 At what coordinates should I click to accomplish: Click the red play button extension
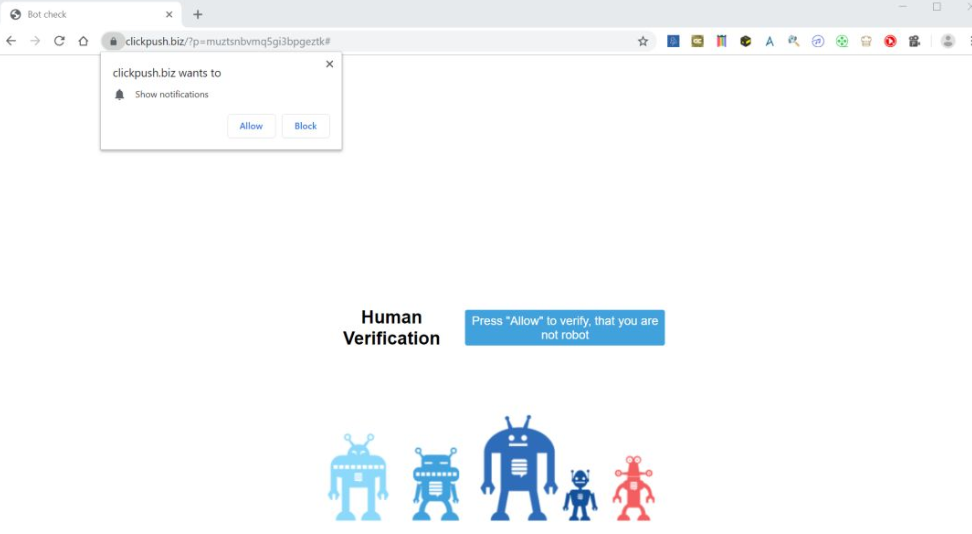[890, 41]
